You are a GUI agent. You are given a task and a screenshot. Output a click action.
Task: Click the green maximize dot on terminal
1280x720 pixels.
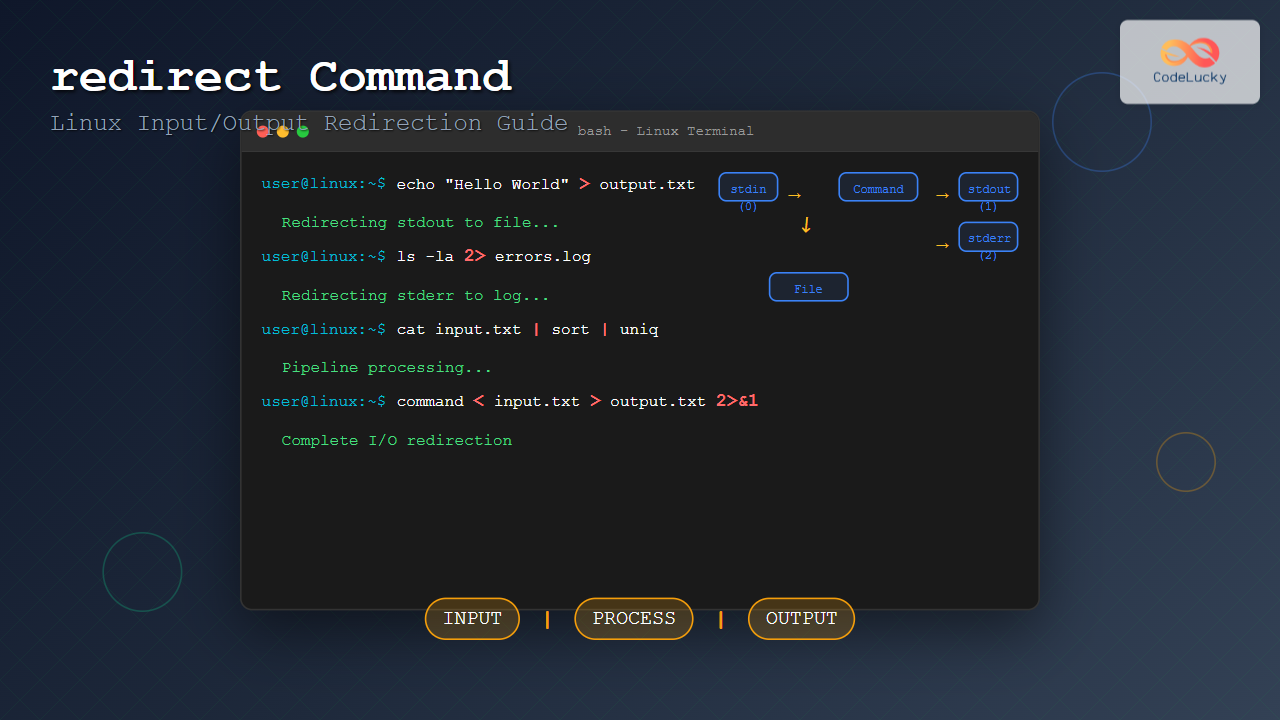(x=303, y=131)
